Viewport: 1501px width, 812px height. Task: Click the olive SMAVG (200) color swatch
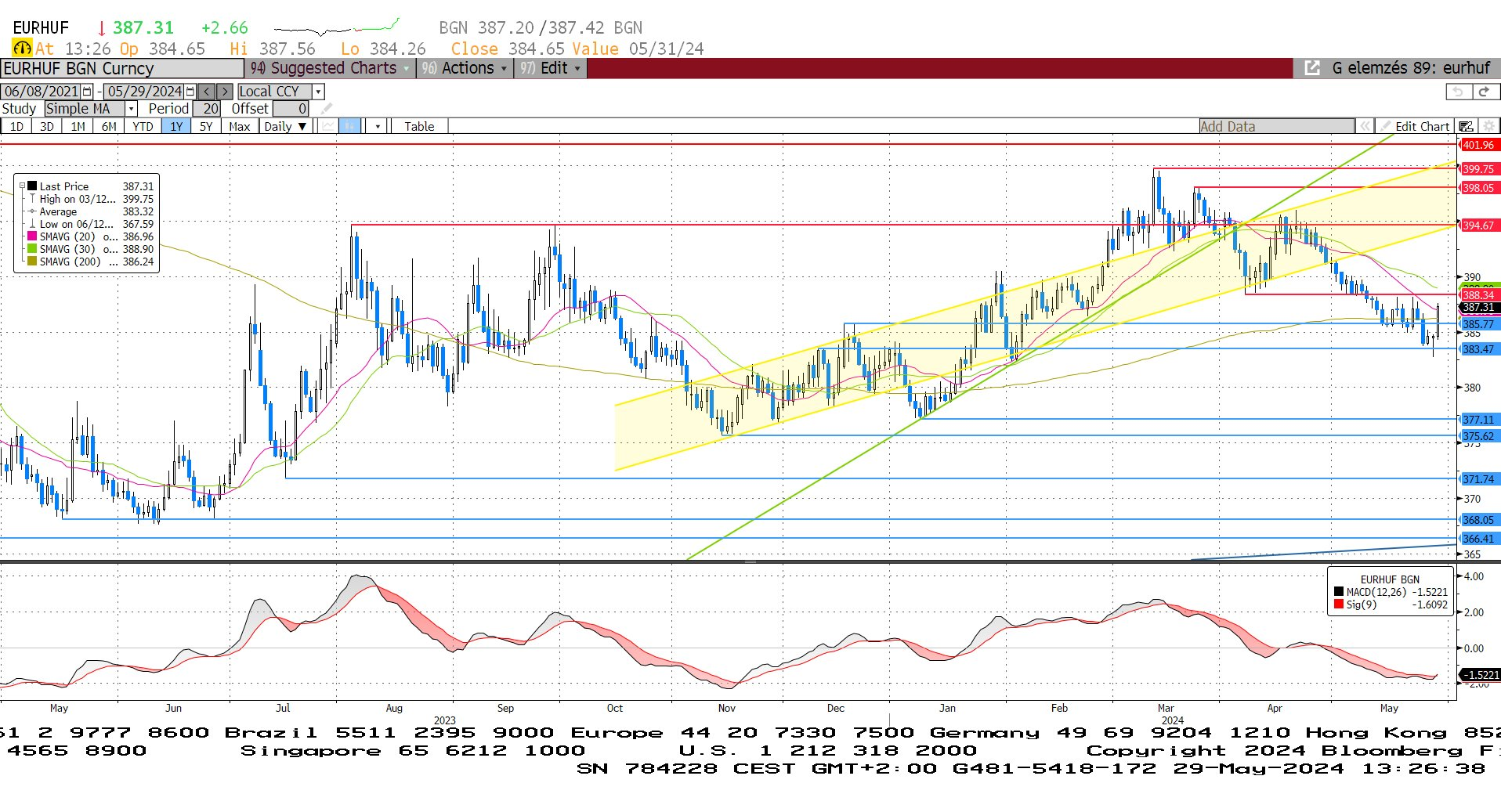coord(32,262)
